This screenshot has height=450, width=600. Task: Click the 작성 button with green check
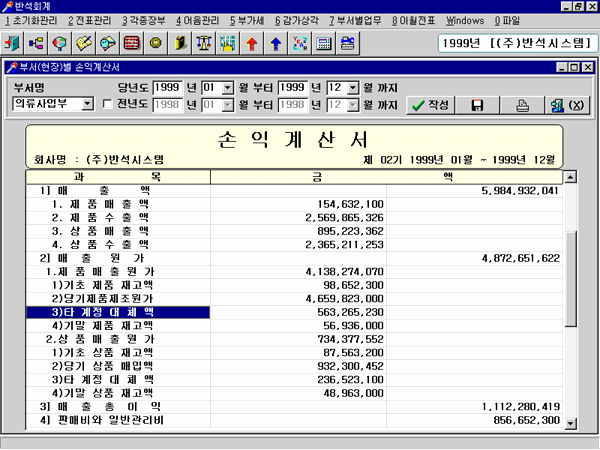(430, 105)
